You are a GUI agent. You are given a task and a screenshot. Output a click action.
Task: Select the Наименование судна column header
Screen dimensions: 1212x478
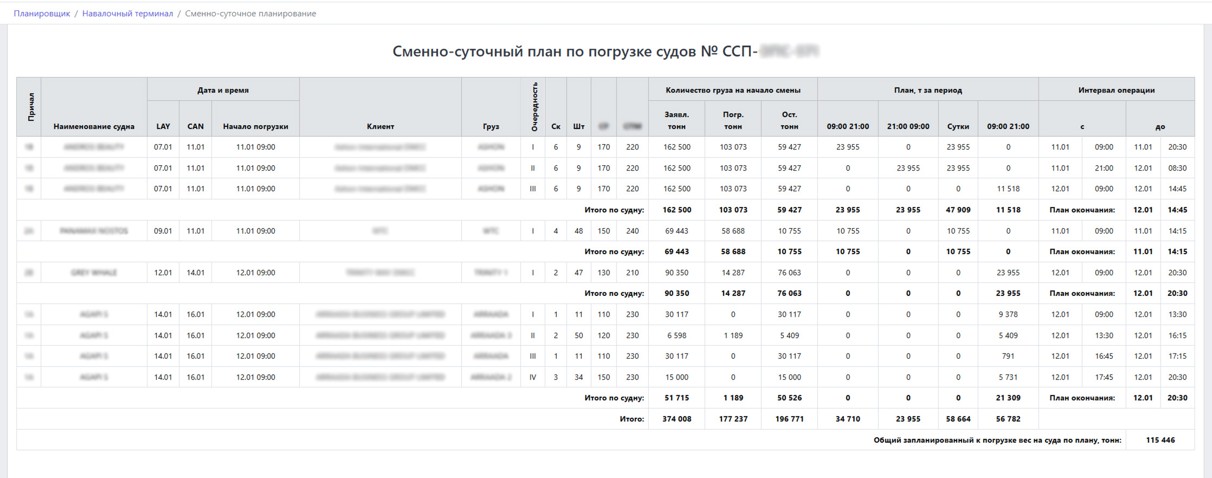94,127
